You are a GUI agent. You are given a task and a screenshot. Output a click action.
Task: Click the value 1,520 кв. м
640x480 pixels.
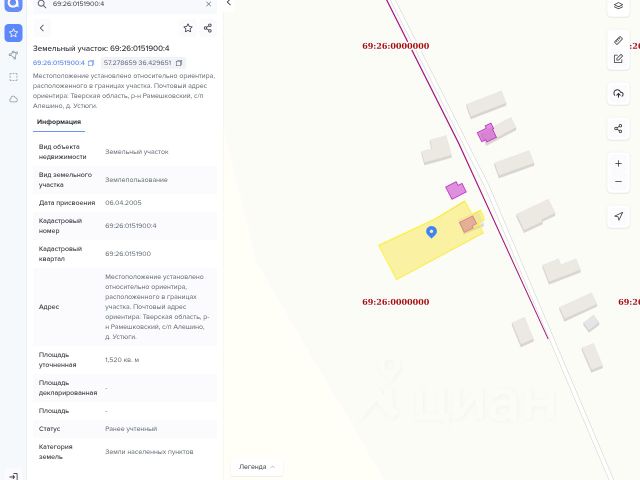122,360
